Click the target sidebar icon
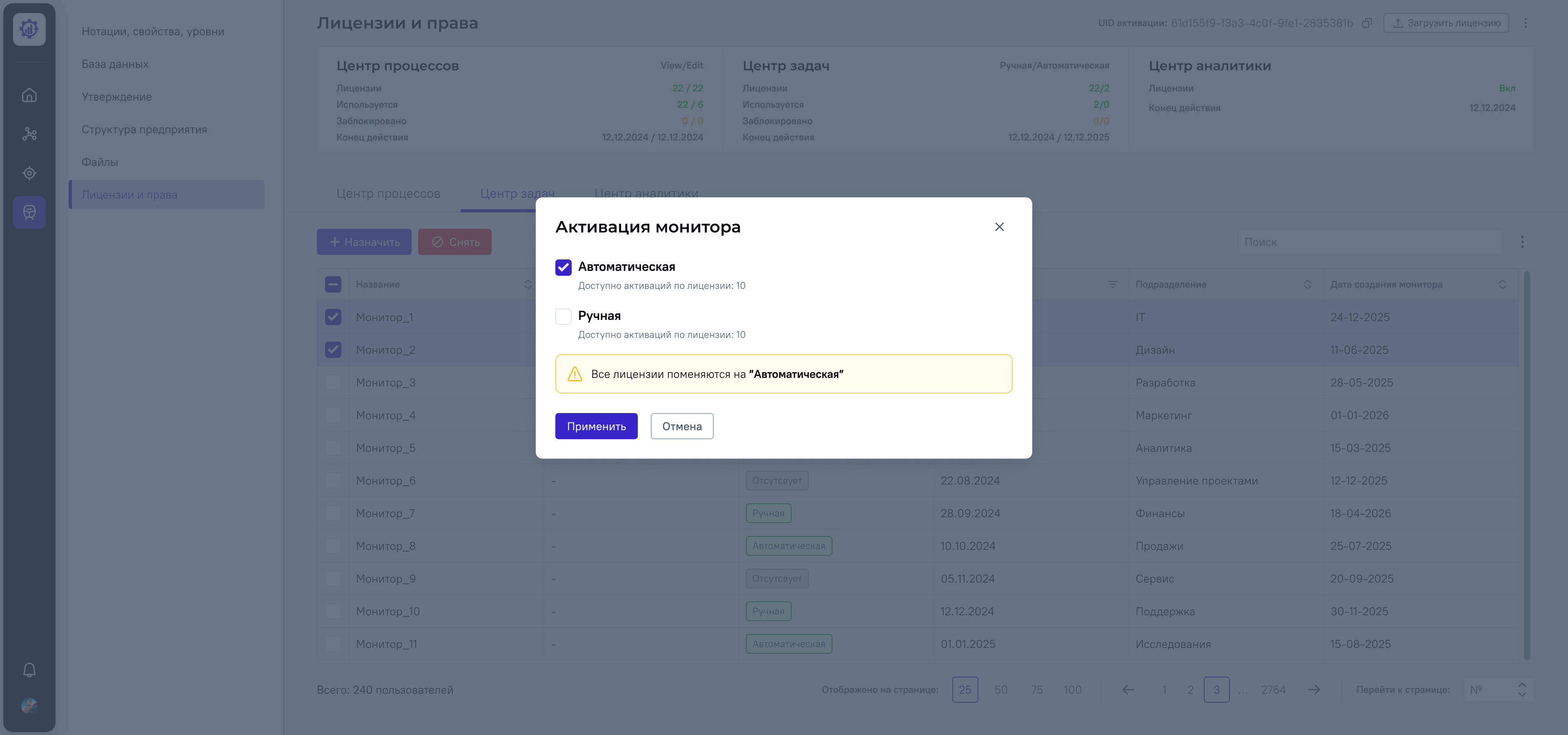This screenshot has width=1568, height=735. (x=29, y=173)
